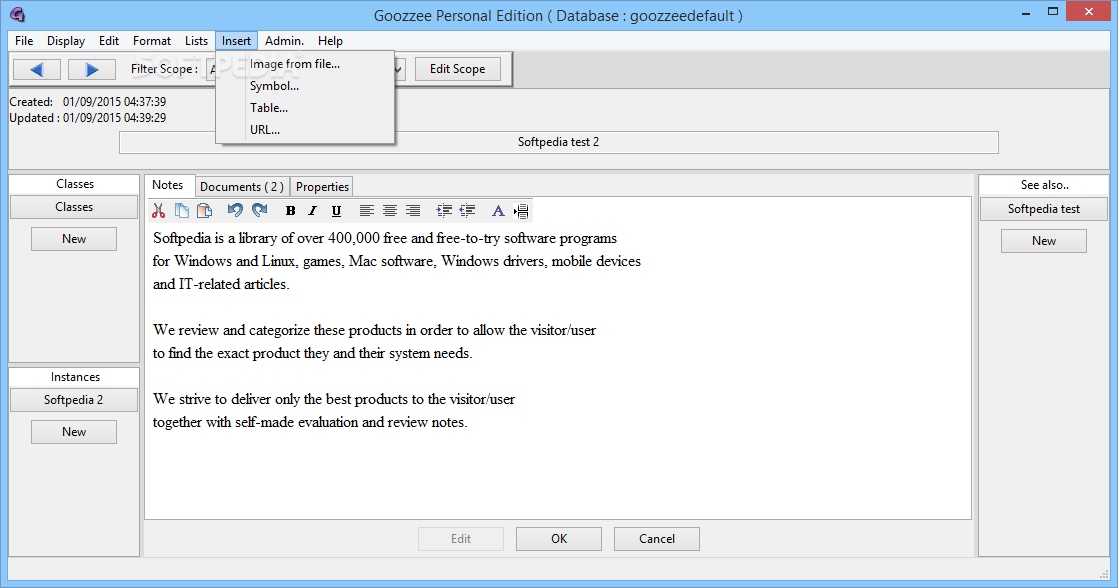Close the open Insert menu
The height and width of the screenshot is (588, 1118).
coord(236,41)
